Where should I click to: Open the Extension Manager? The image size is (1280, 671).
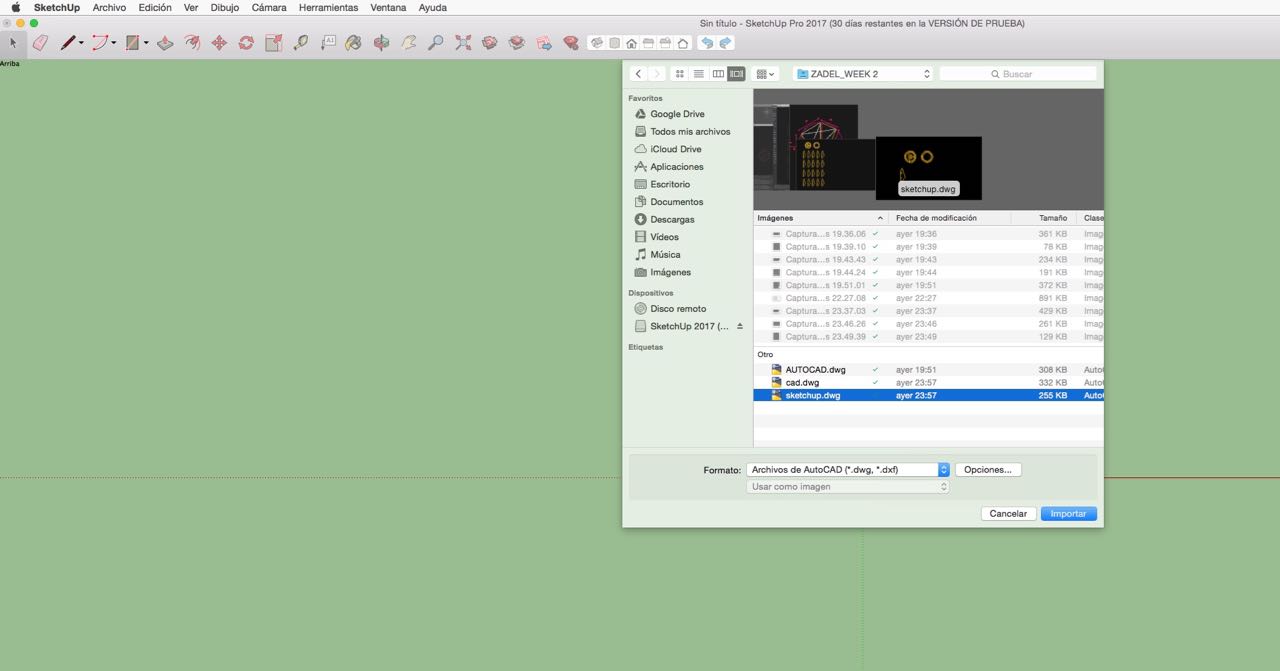571,43
